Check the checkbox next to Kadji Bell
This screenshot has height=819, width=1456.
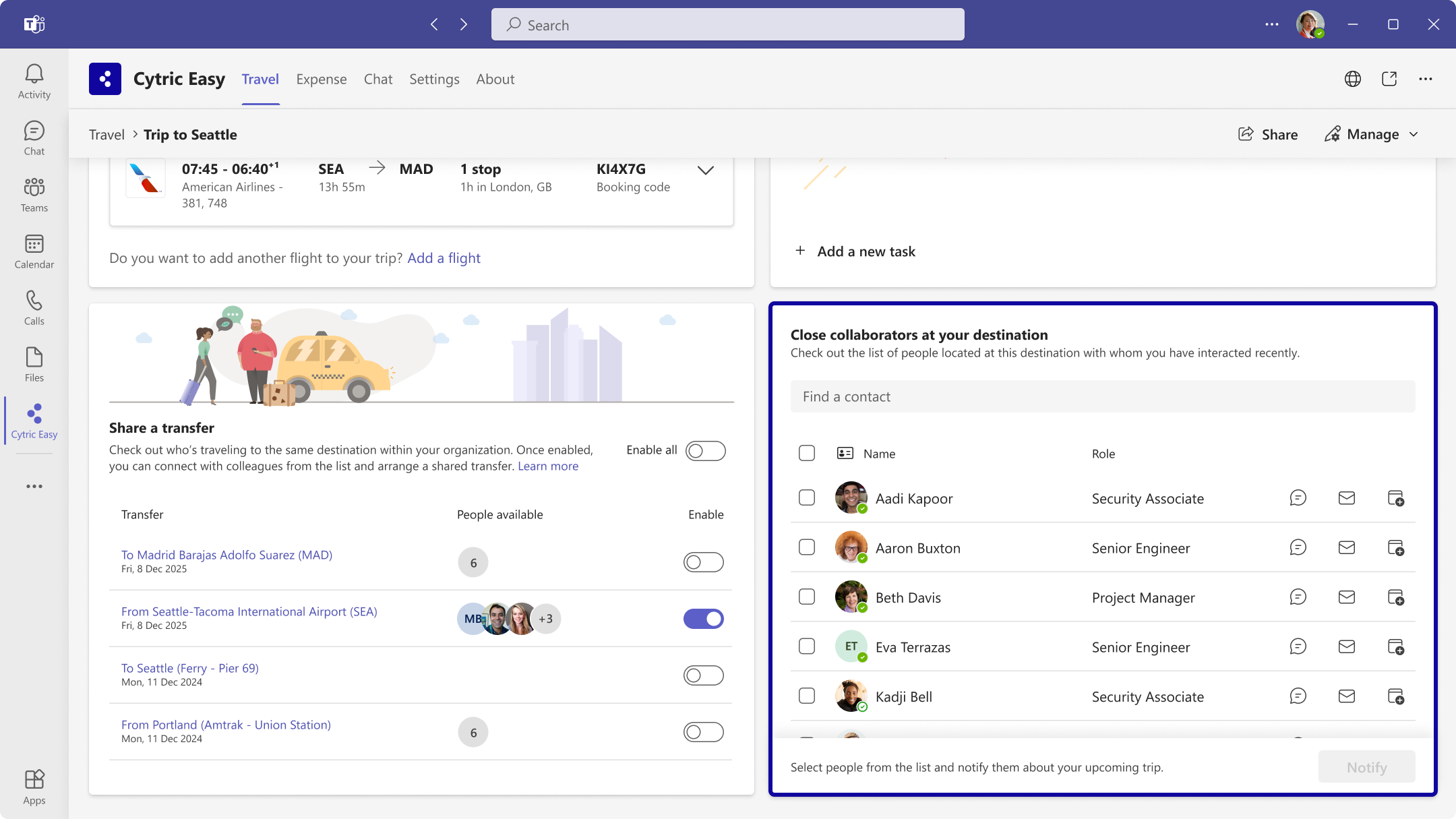pyautogui.click(x=806, y=696)
